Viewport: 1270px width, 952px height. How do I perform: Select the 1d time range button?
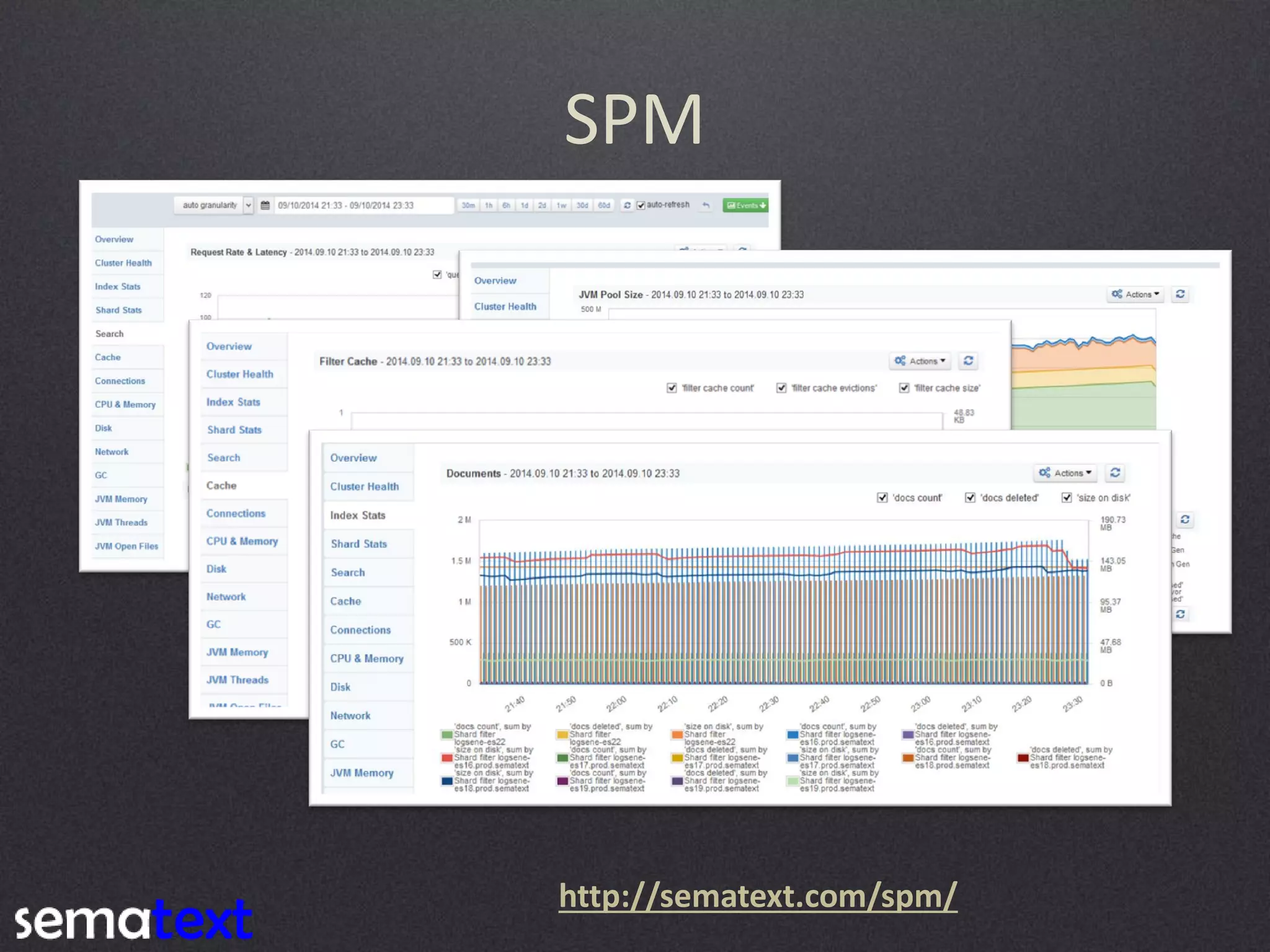click(524, 205)
